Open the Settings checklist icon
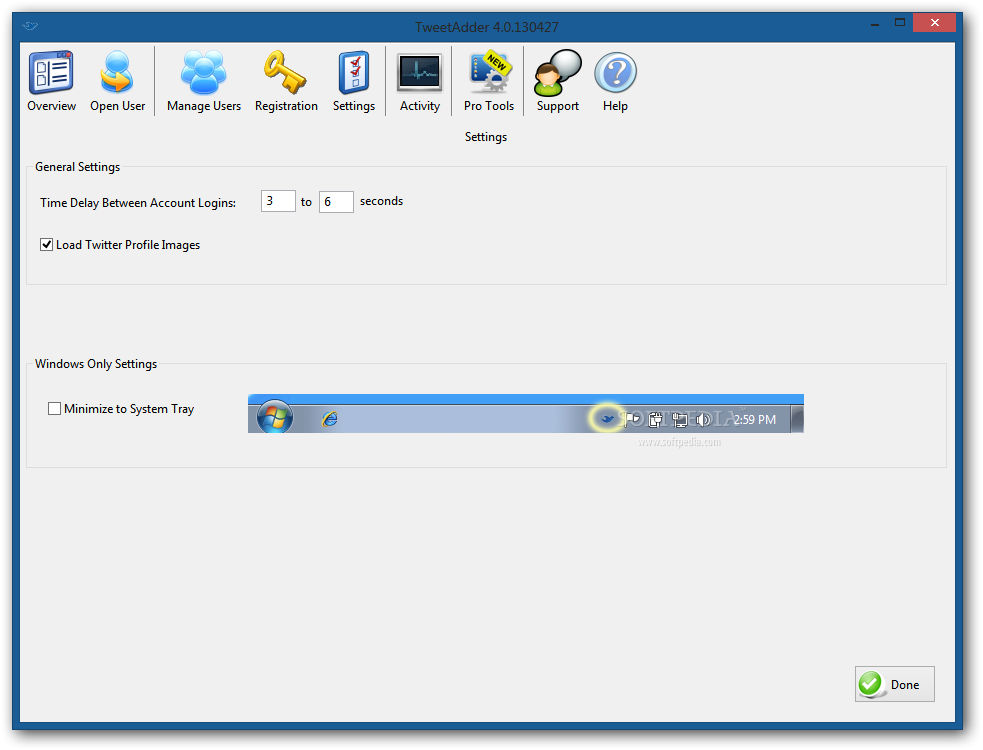Image resolution: width=983 pixels, height=750 pixels. click(x=354, y=82)
